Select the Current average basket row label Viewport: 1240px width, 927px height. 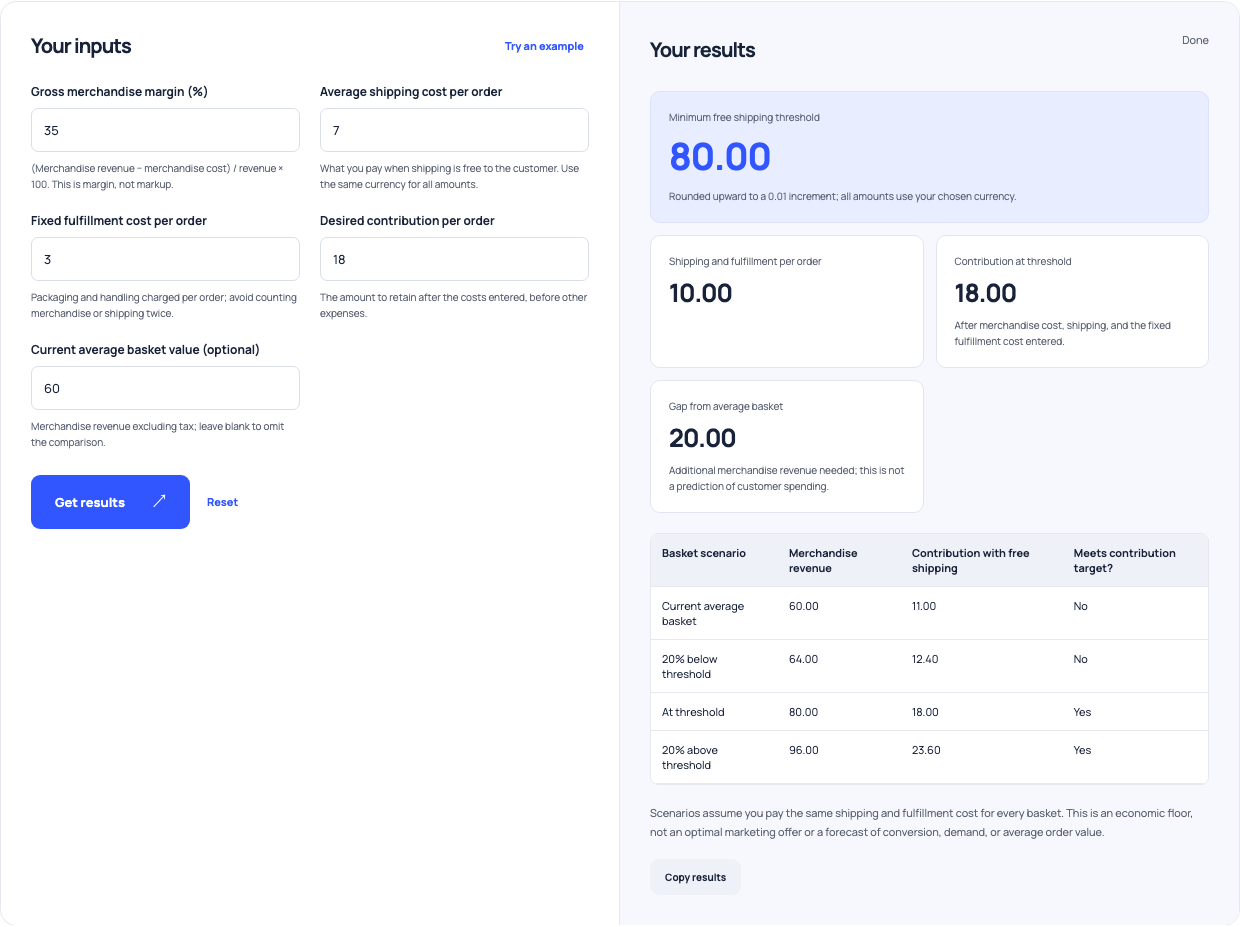coord(703,613)
